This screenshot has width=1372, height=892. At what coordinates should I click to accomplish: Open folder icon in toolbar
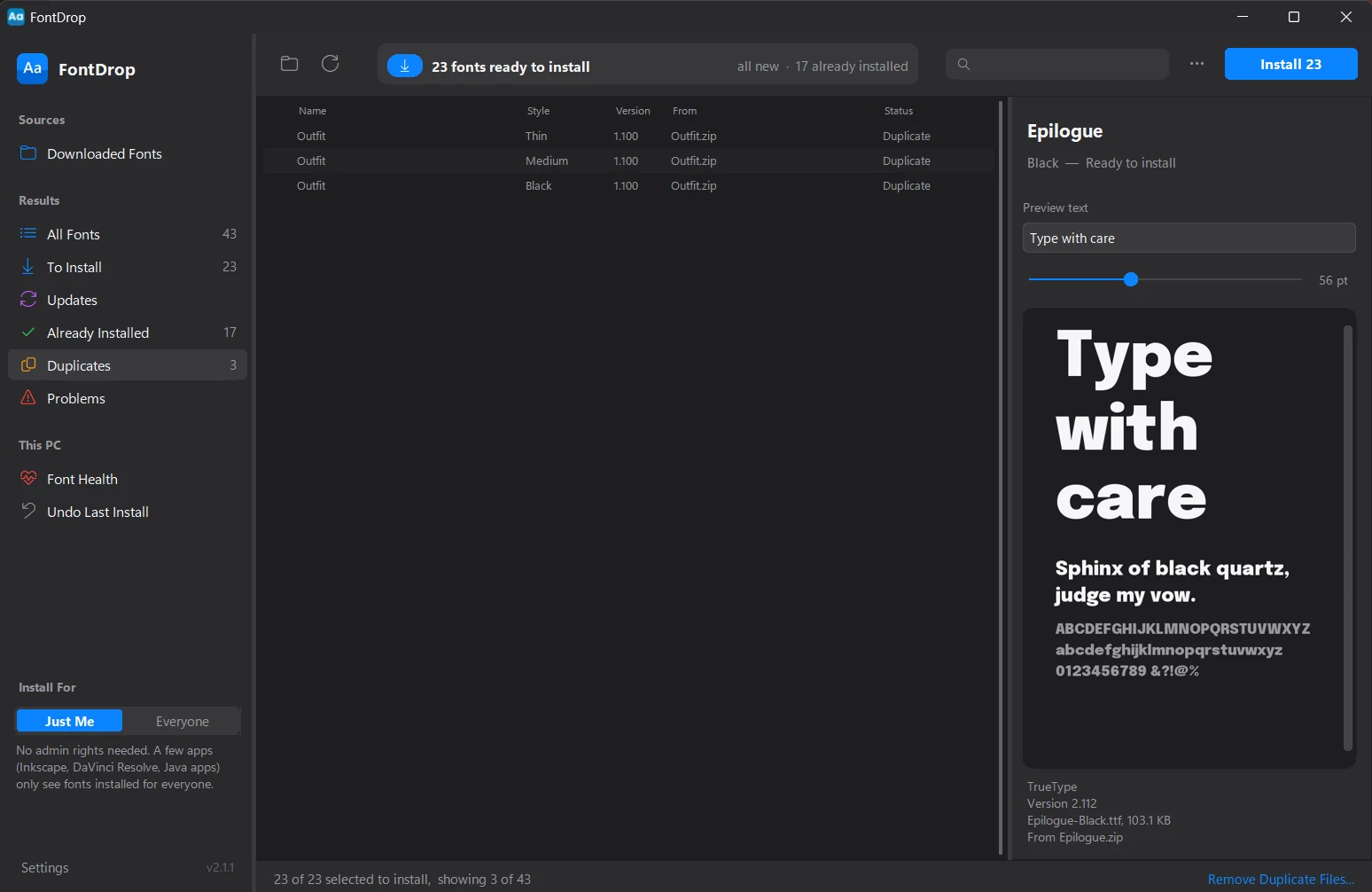point(289,64)
